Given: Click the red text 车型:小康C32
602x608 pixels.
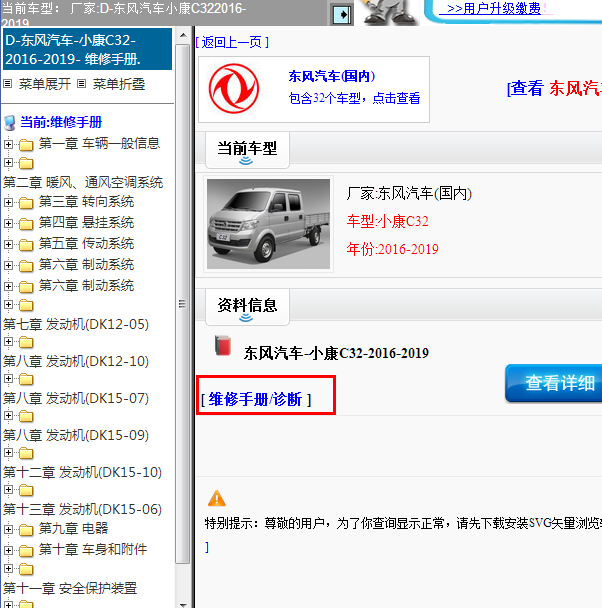Looking at the screenshot, I should pos(388,221).
